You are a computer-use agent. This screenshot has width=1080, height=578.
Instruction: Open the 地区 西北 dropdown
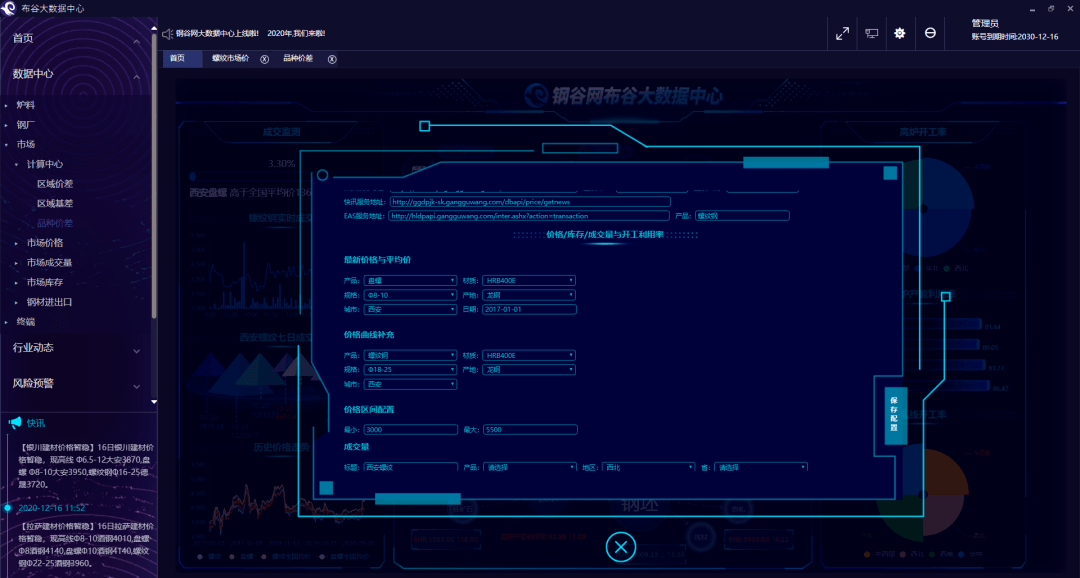point(649,467)
